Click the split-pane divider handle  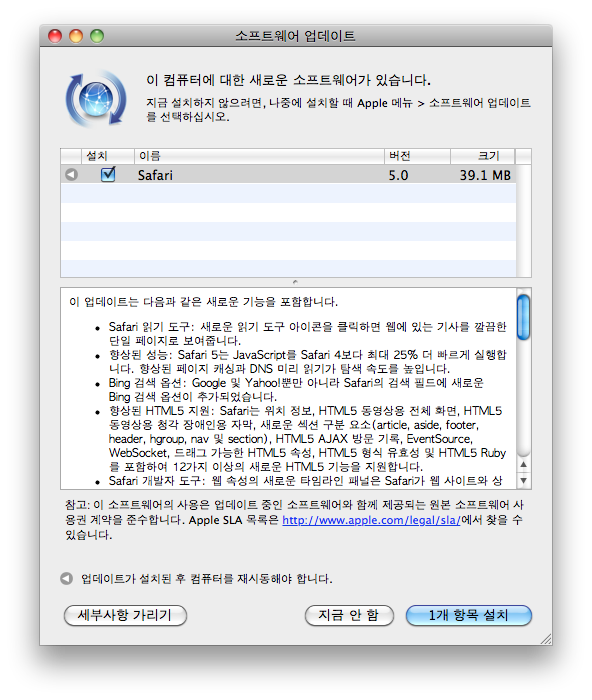click(295, 282)
